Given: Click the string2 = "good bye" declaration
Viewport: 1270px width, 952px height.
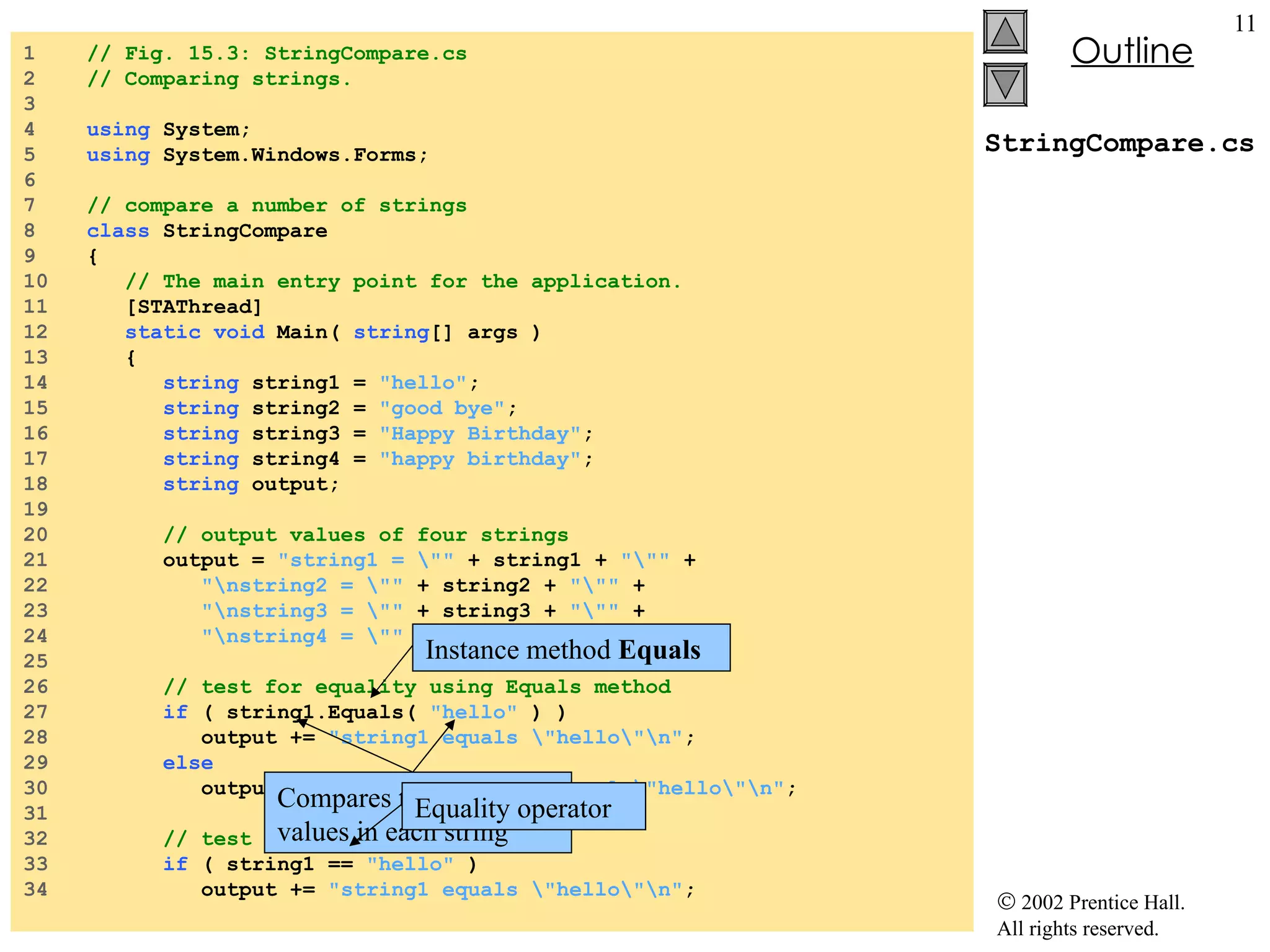Looking at the screenshot, I should tap(340, 408).
